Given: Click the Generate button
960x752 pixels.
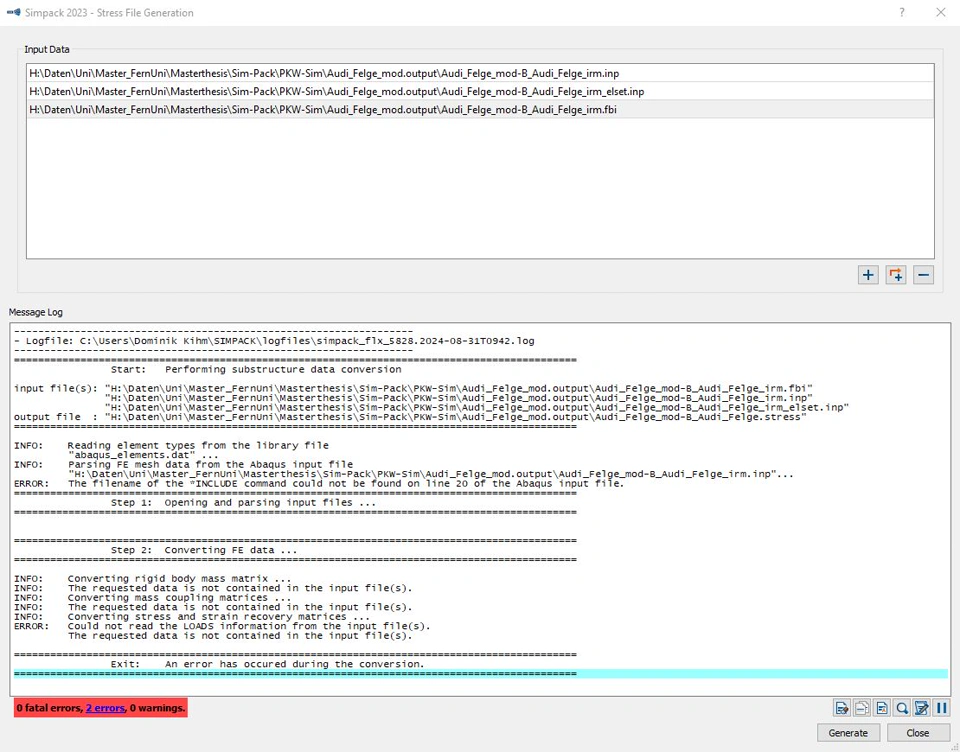Looking at the screenshot, I should coord(848,733).
